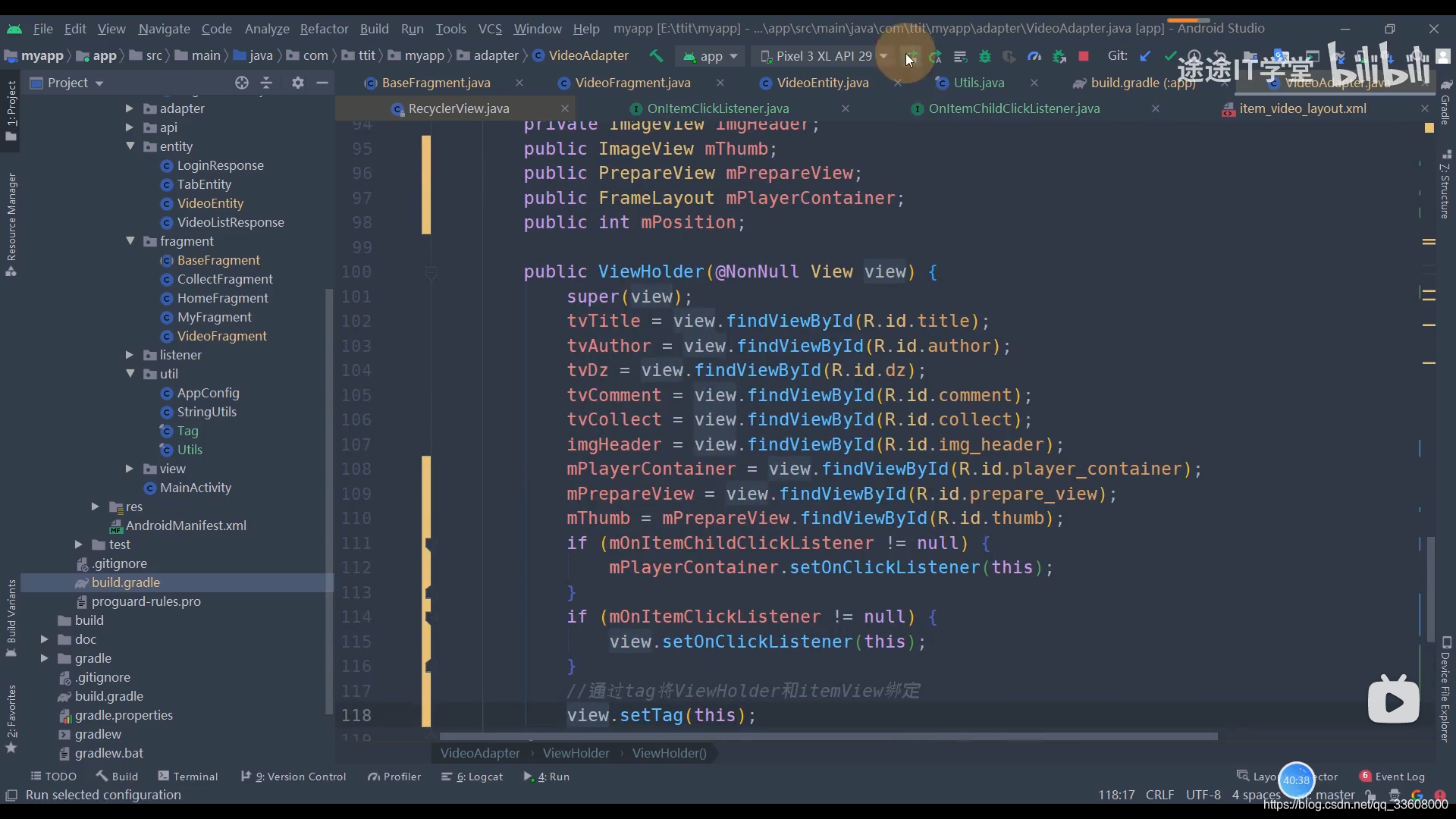
Task: Open the Terminal tool window
Action: pos(187,777)
